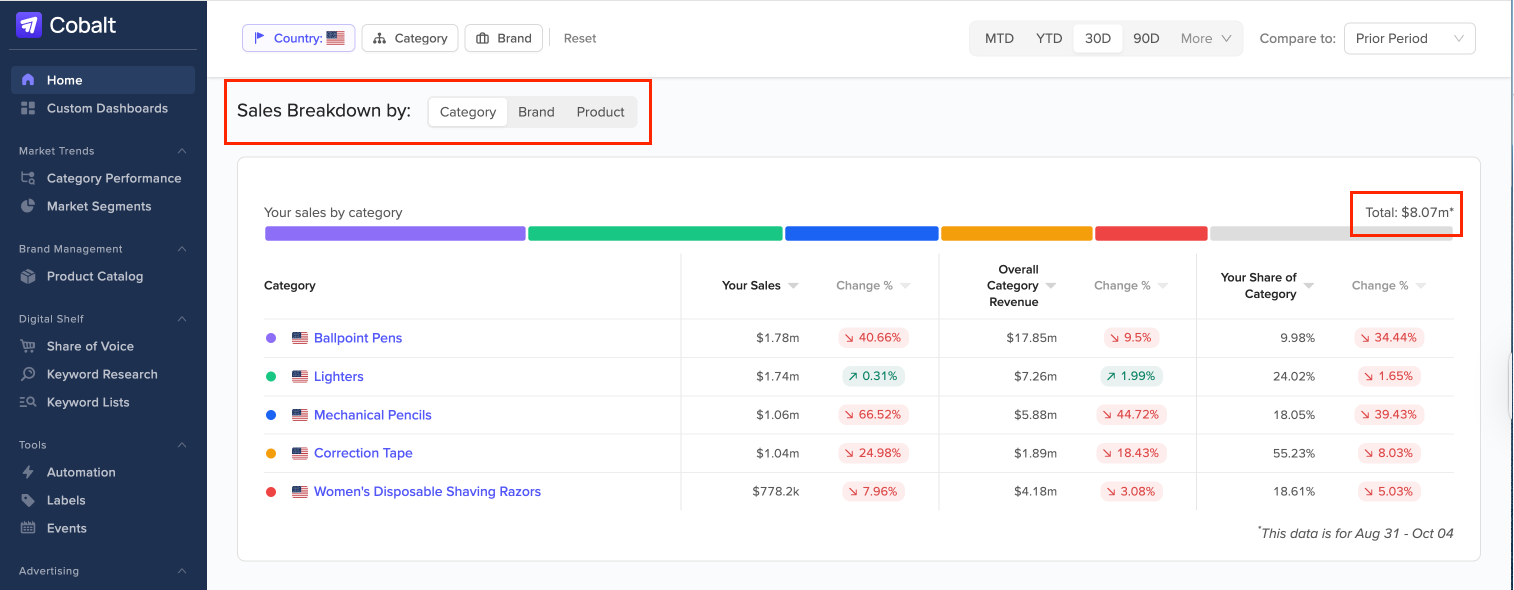This screenshot has height=590, width=1514.
Task: Click the US flag beside Correction Tape
Action: point(300,453)
